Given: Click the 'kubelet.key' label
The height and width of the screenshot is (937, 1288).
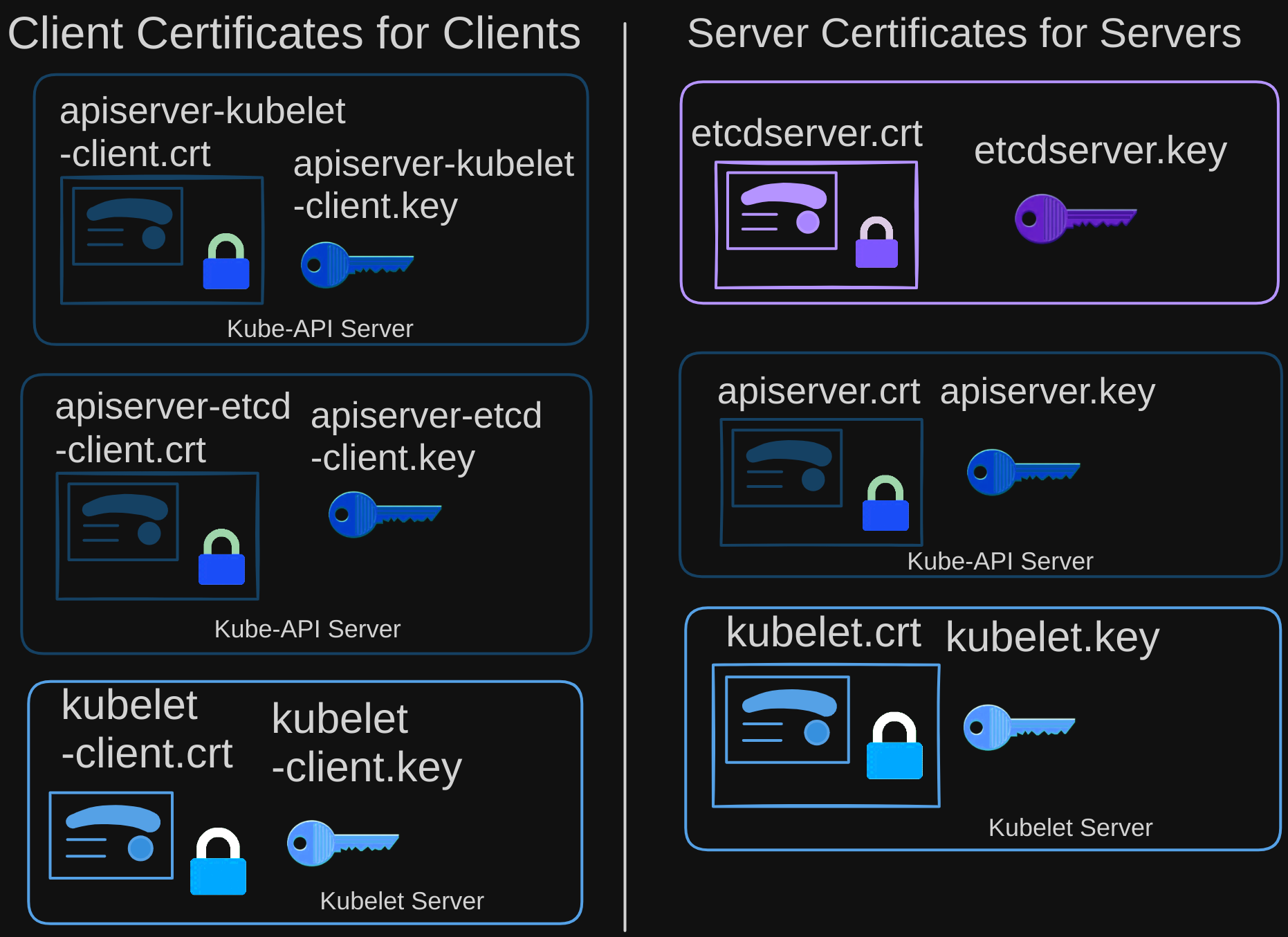Looking at the screenshot, I should click(x=1052, y=637).
